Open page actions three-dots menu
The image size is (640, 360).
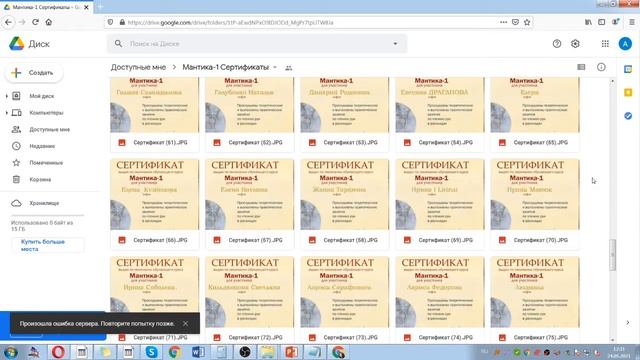tap(503, 22)
